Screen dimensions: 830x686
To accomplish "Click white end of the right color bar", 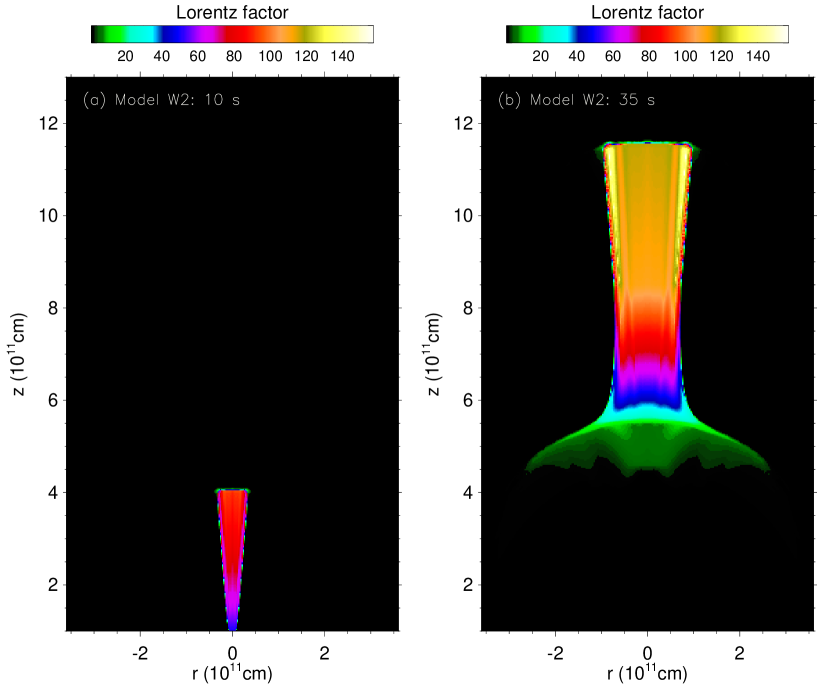I will tap(779, 34).
